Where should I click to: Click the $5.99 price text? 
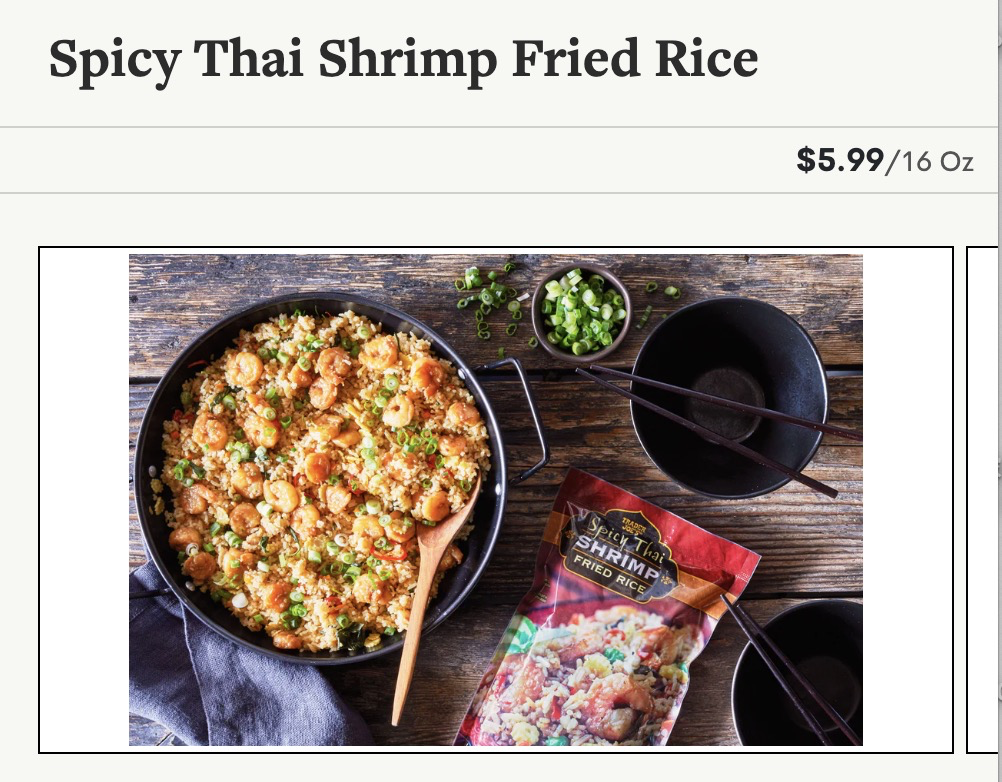click(x=840, y=160)
